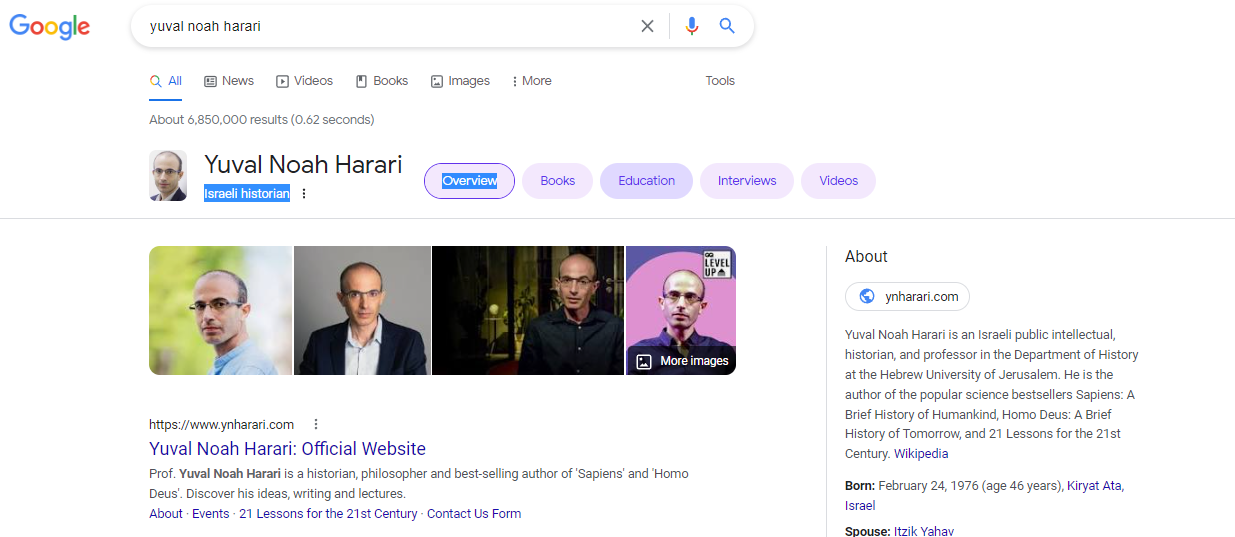The width and height of the screenshot is (1235, 537).
Task: Open first photo with green background
Action: click(220, 310)
